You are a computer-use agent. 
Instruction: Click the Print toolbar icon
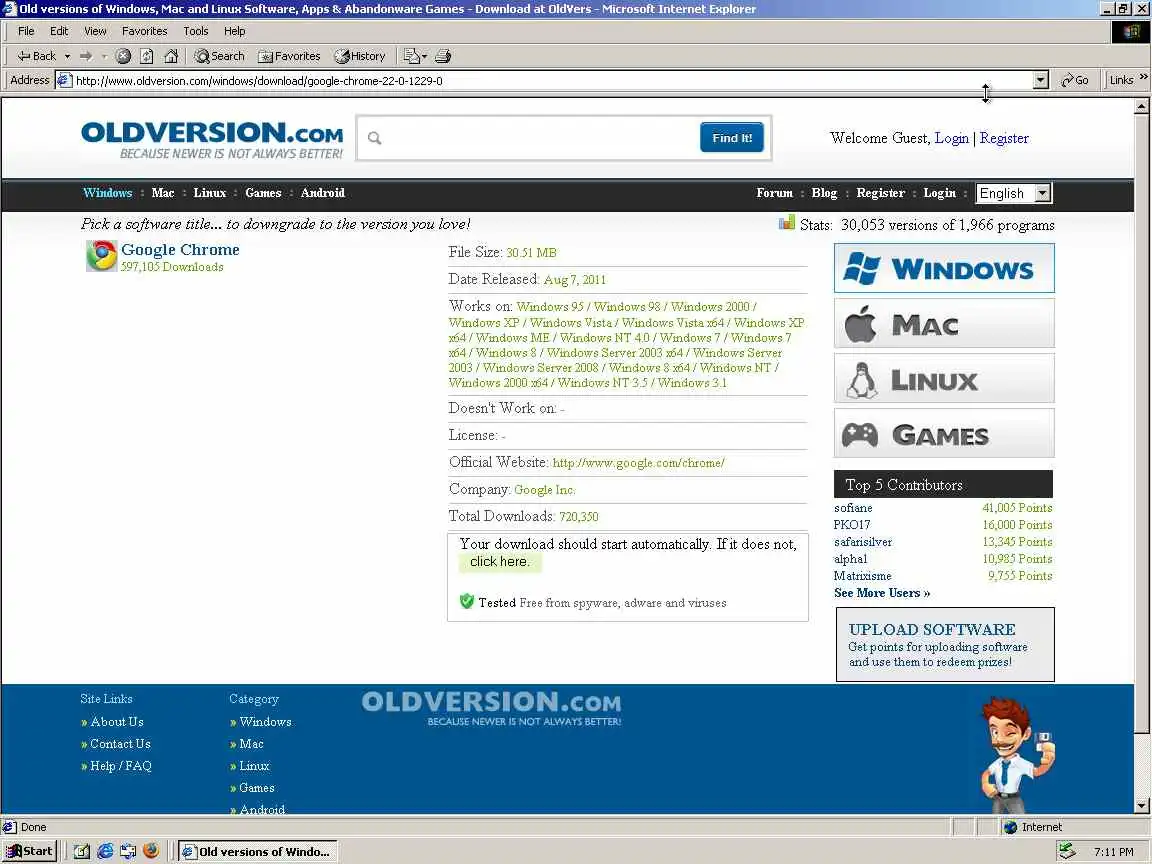(442, 56)
